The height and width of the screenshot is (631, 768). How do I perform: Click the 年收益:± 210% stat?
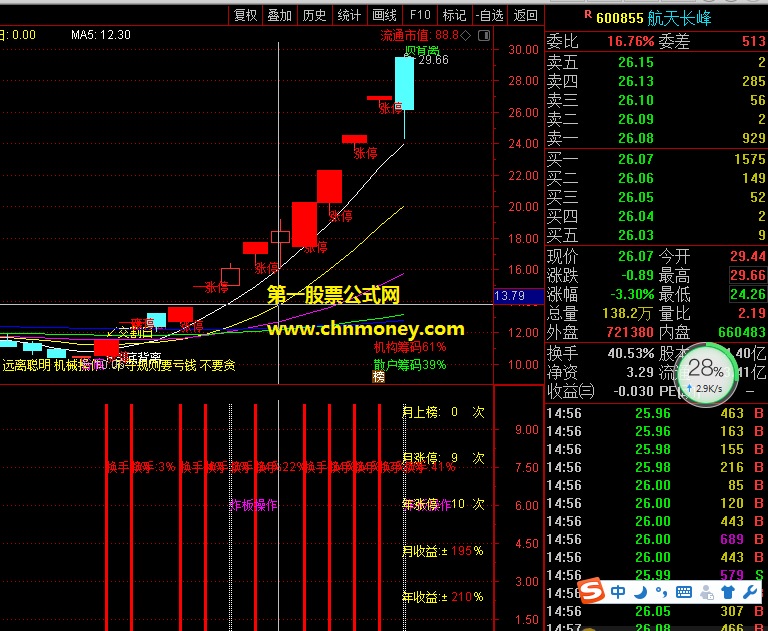pos(443,597)
